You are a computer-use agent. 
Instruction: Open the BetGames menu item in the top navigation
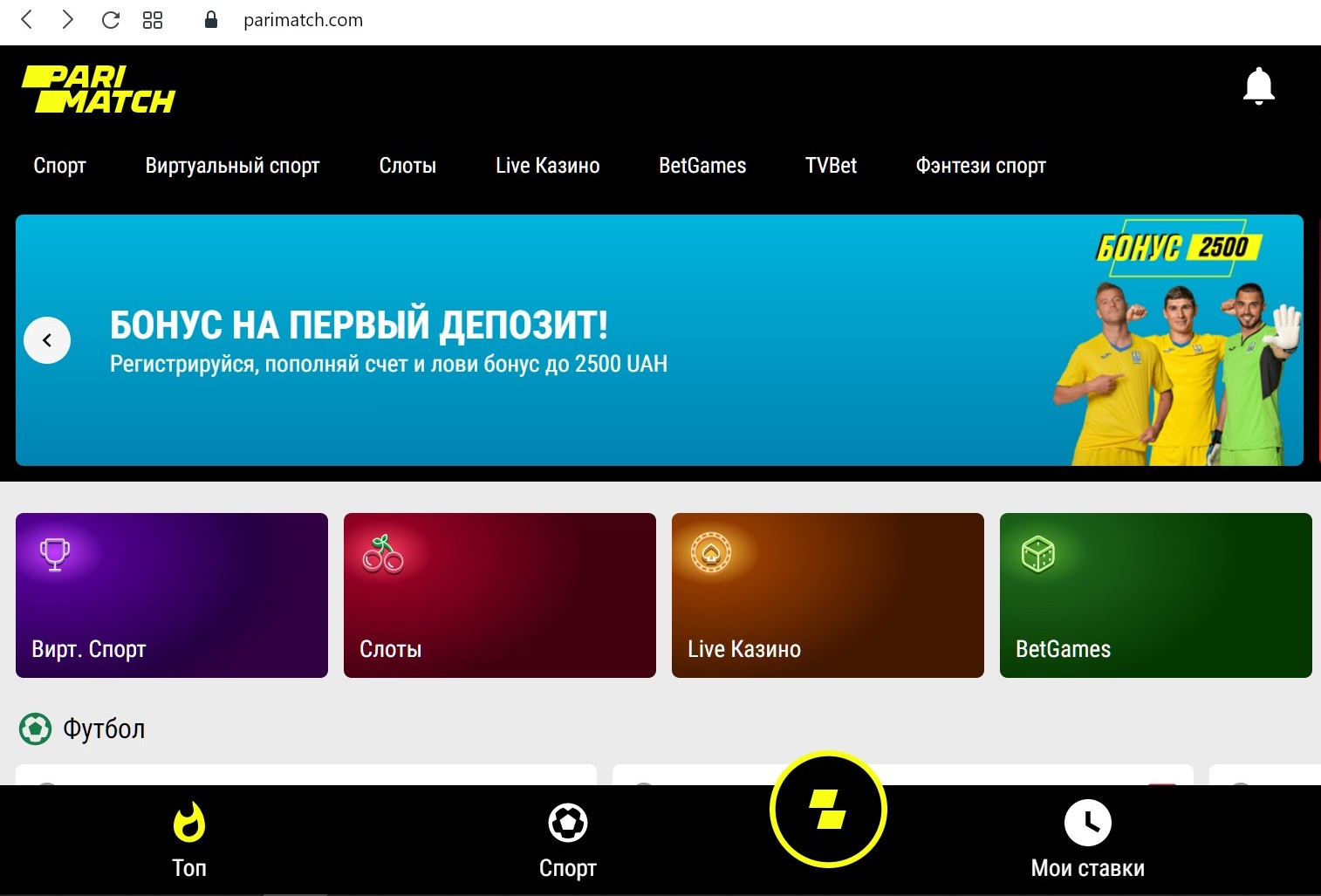[702, 166]
